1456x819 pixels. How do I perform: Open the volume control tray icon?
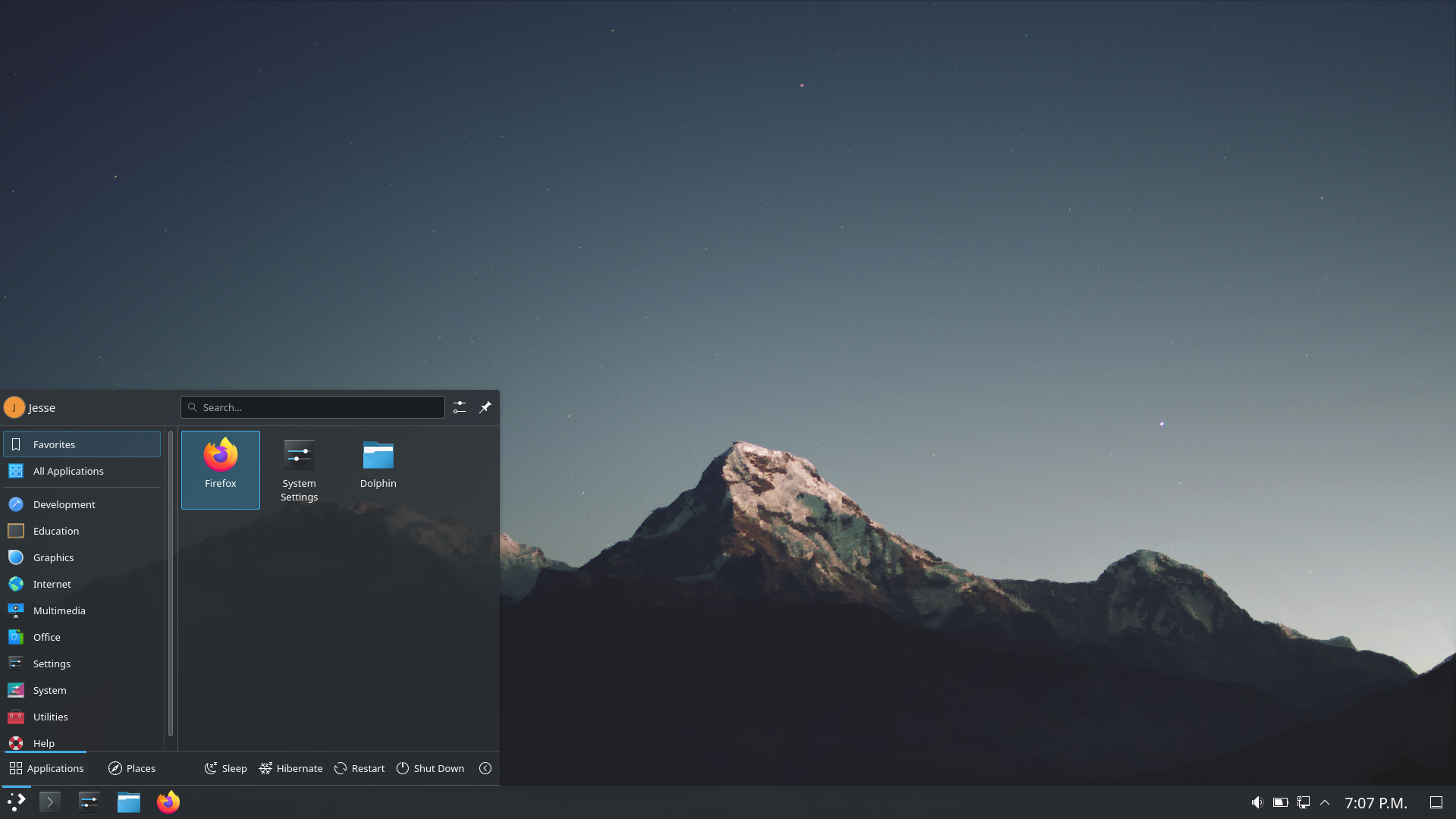point(1257,802)
